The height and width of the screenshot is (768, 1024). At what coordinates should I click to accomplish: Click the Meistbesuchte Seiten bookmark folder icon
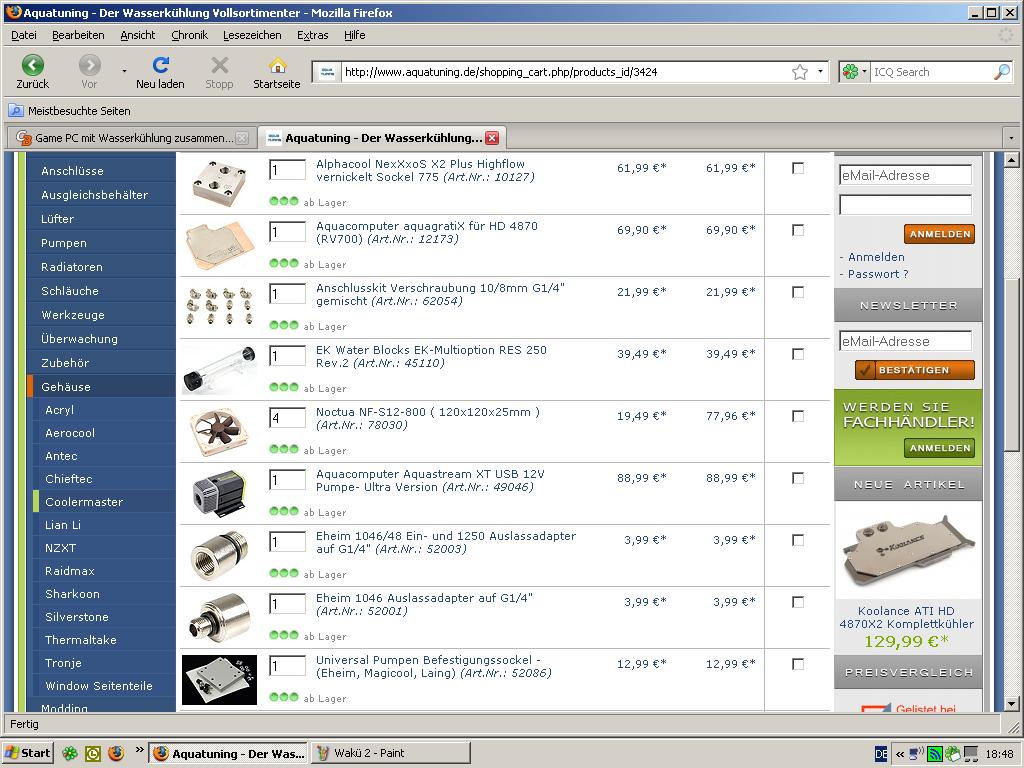(16, 111)
